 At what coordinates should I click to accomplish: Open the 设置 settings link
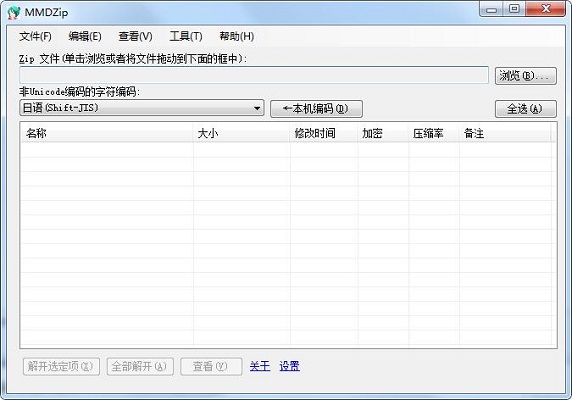(x=290, y=366)
